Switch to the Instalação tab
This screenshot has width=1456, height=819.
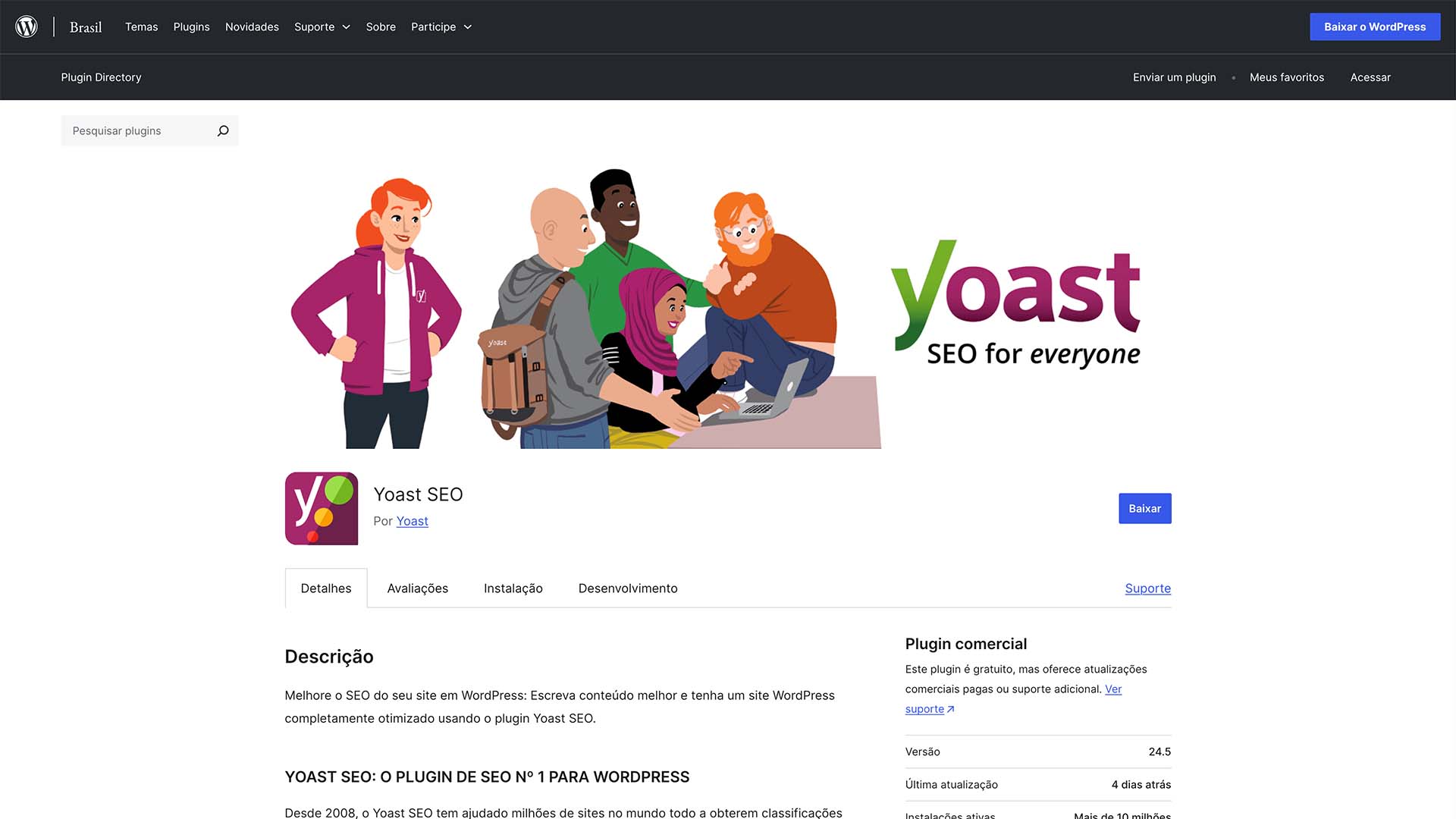tap(513, 588)
